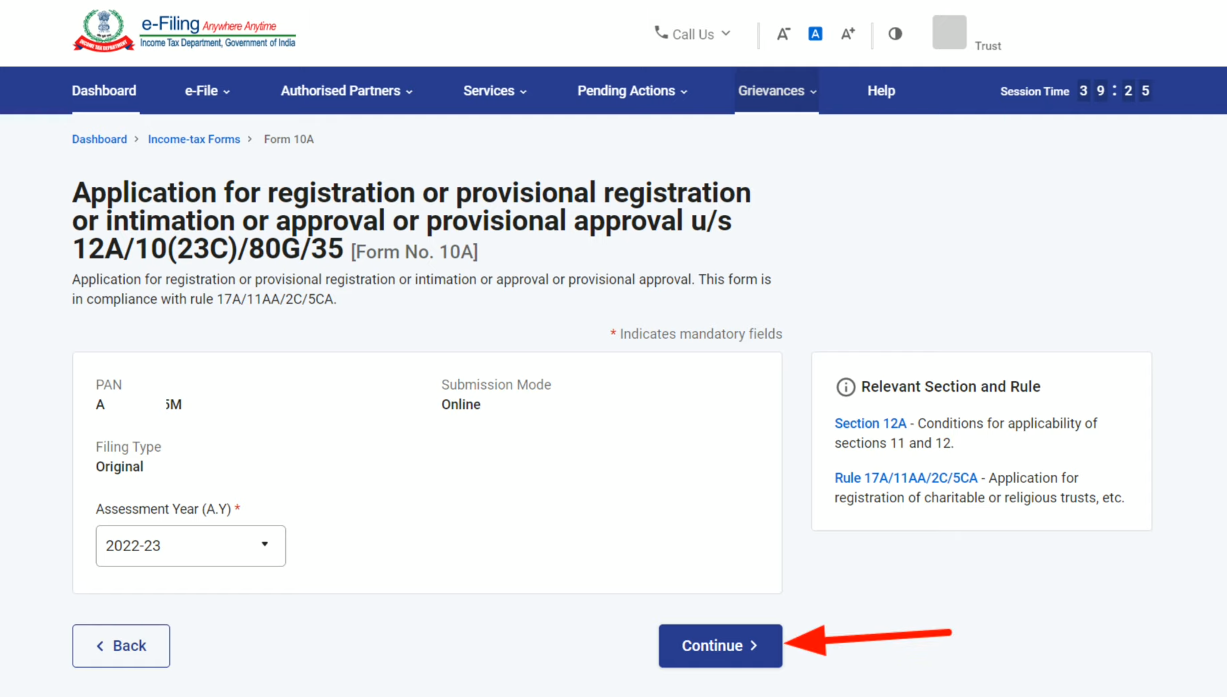Open the Section 12A link
This screenshot has width=1227, height=697.
click(870, 423)
